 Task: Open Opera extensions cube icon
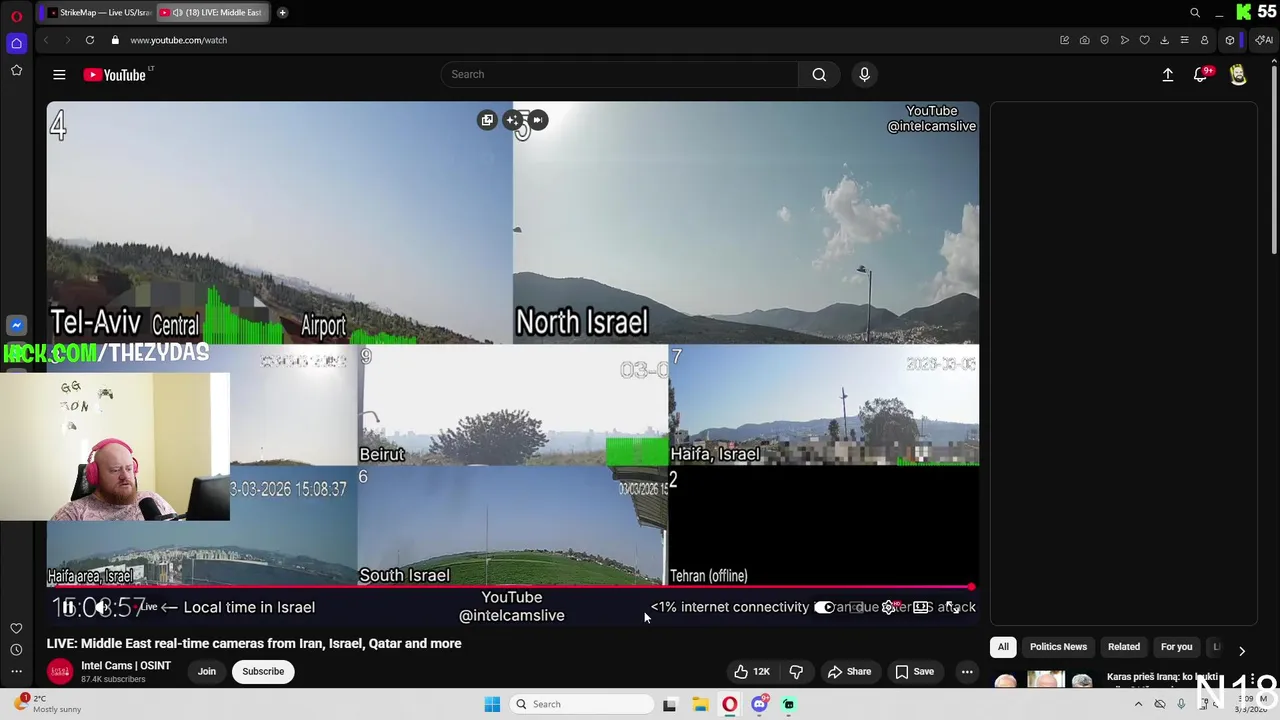coord(1230,40)
